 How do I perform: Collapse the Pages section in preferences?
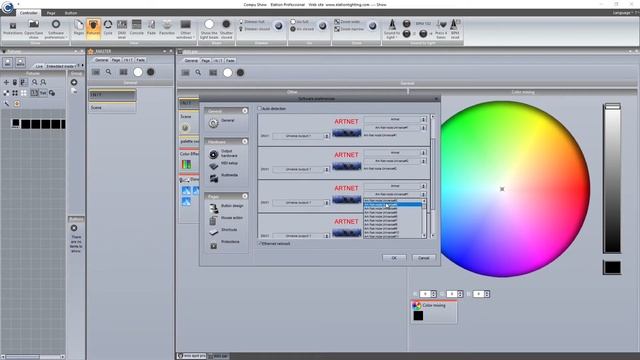(x=244, y=196)
